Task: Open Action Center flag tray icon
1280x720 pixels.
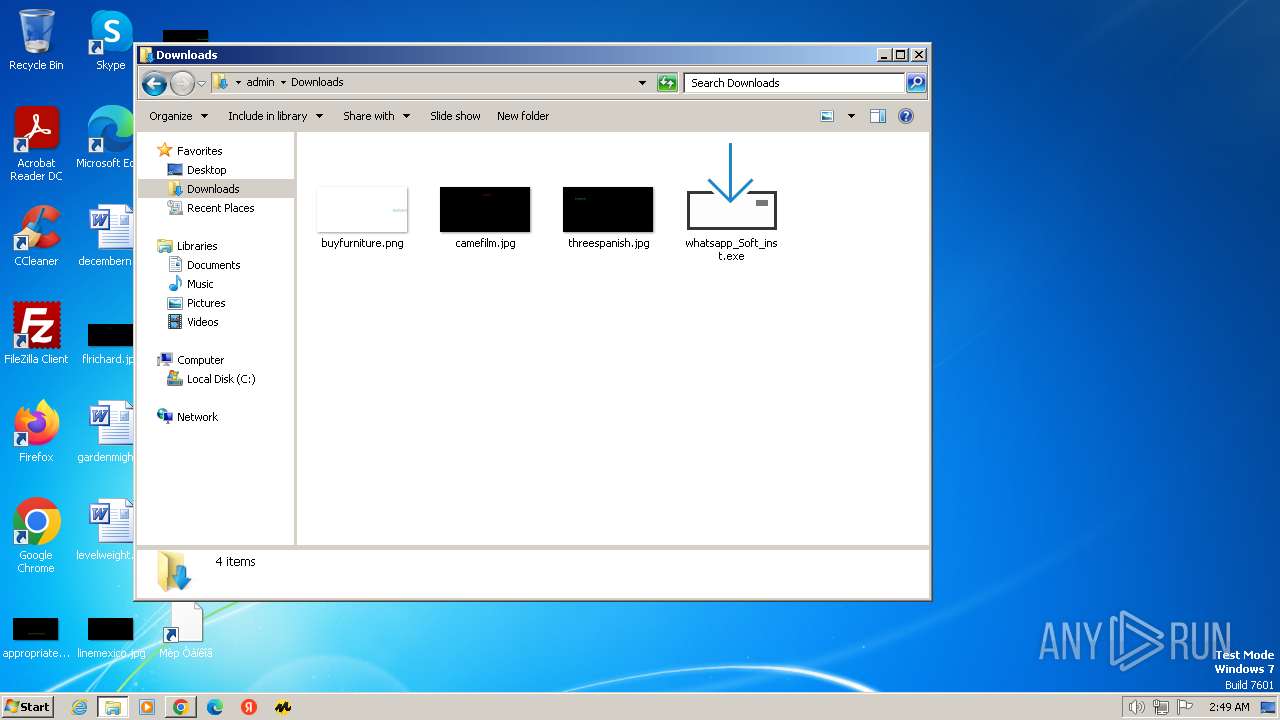Action: click(1185, 707)
